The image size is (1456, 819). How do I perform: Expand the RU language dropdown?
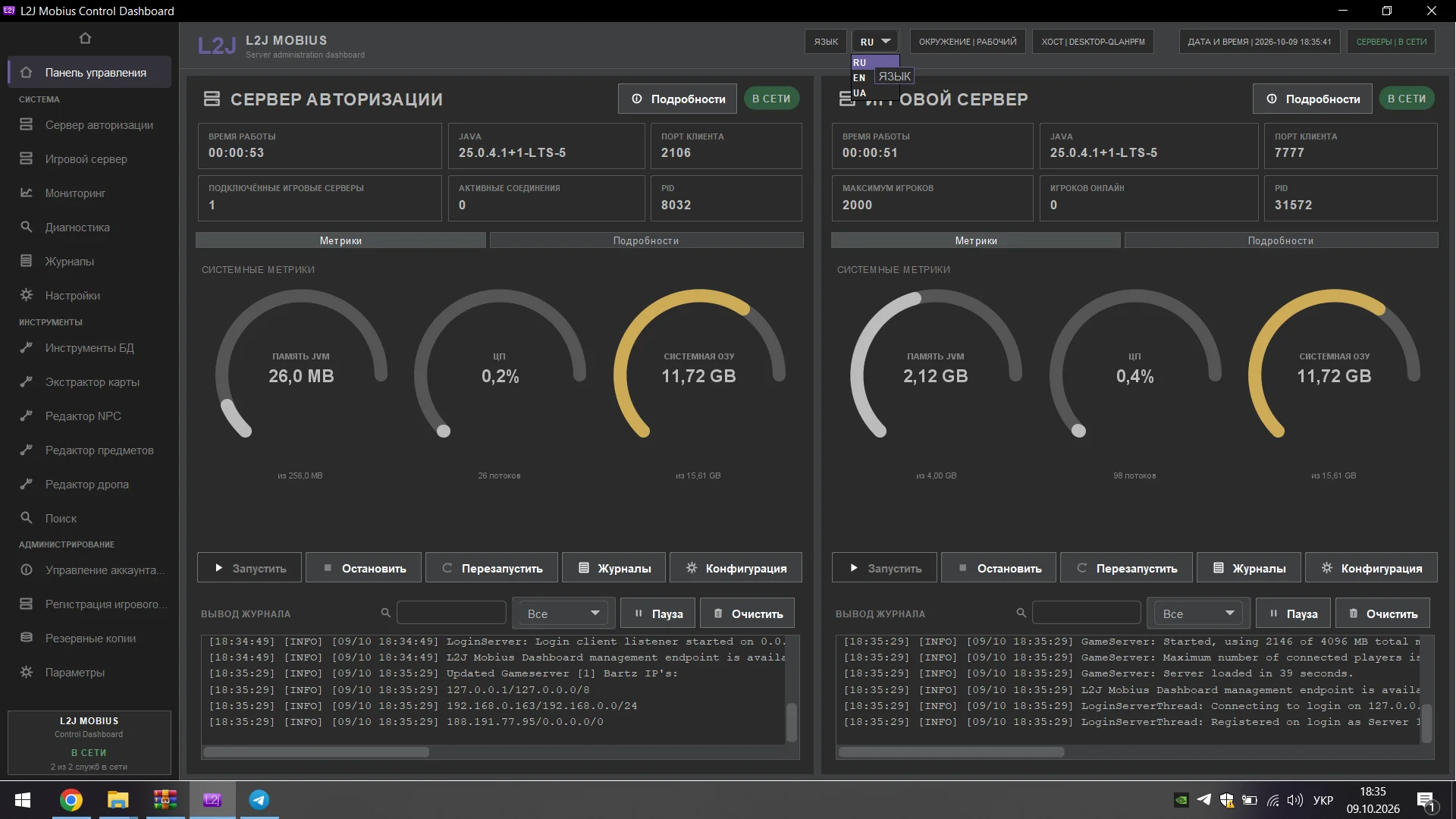875,42
